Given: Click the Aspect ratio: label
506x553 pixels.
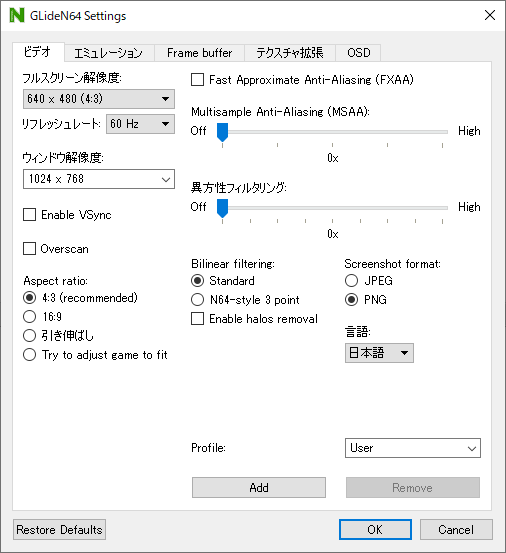Looking at the screenshot, I should (56, 281).
